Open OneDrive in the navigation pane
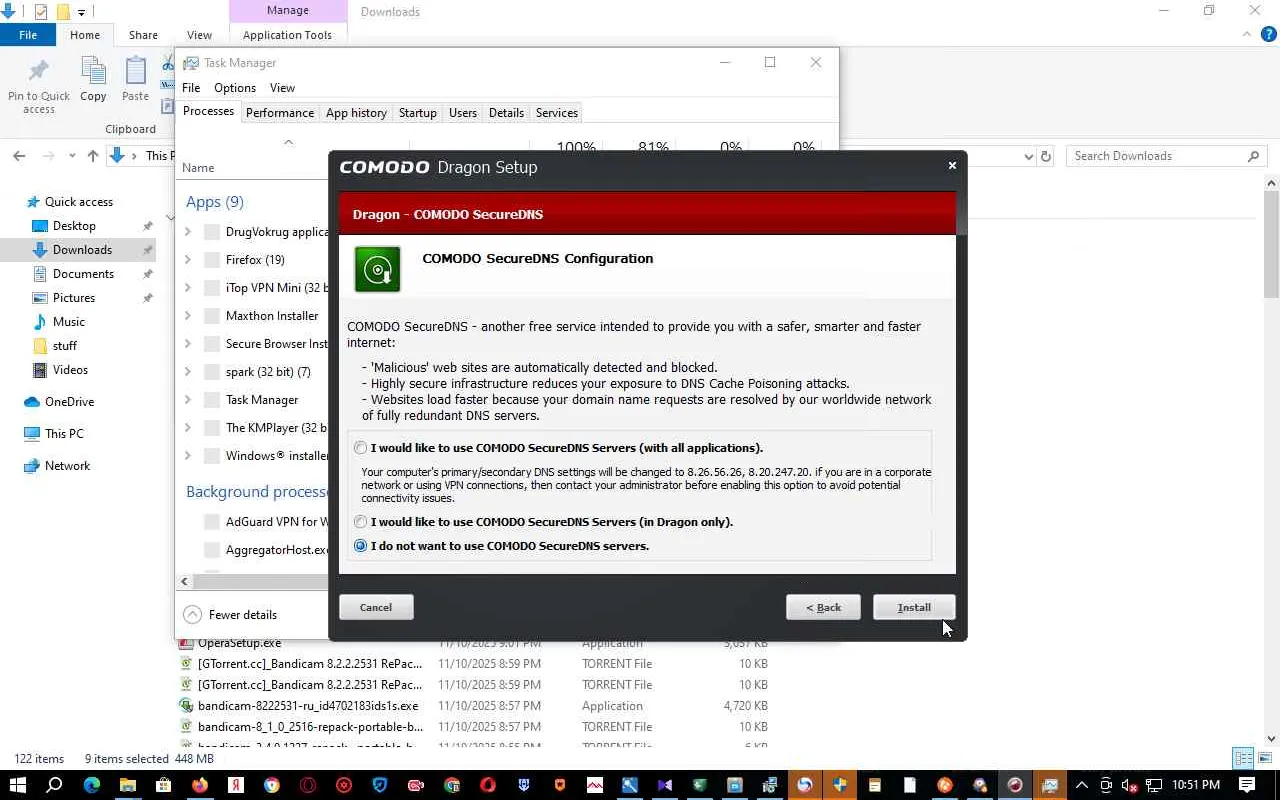The width and height of the screenshot is (1280, 800). (x=69, y=402)
